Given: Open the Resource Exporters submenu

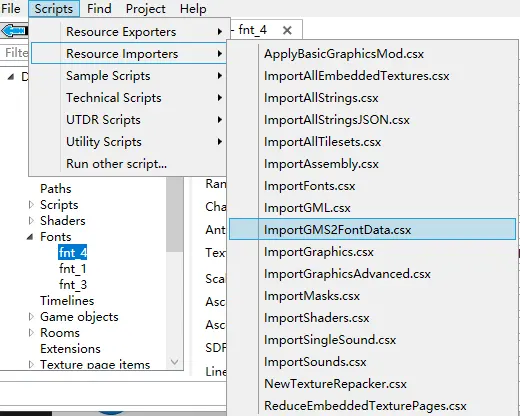Looking at the screenshot, I should click(x=128, y=32).
